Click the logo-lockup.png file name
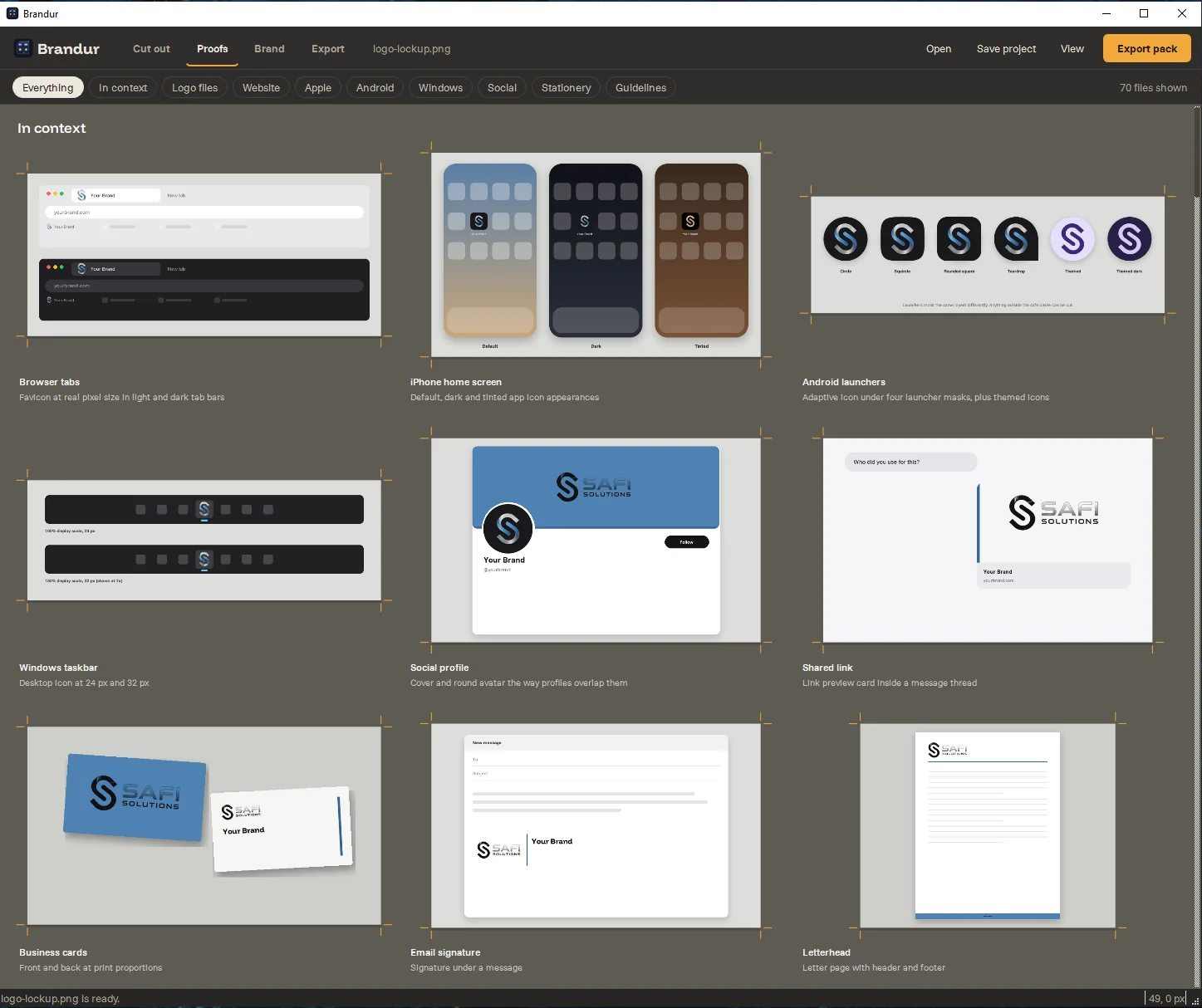 click(x=412, y=49)
